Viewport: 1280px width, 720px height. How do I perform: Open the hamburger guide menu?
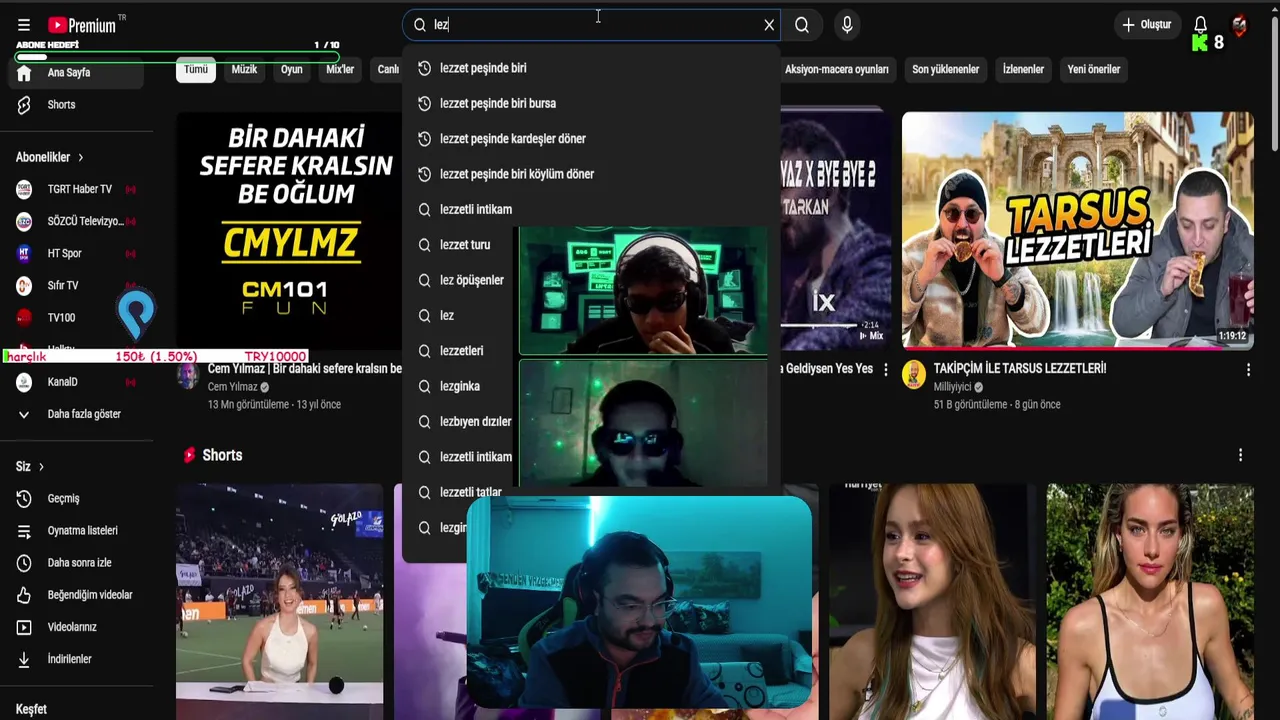pos(24,25)
